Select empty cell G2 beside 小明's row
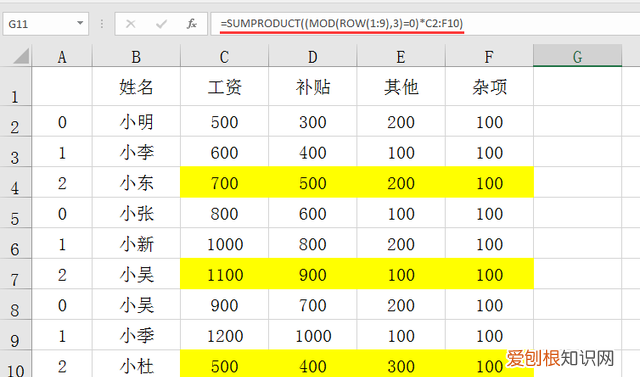 [578, 122]
